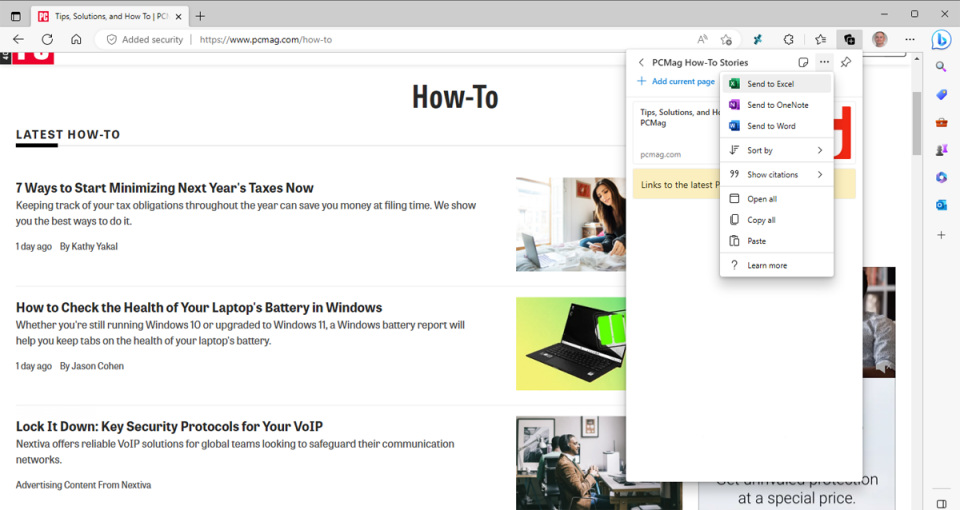Add this page to favorites
960x510 pixels.
pos(726,39)
